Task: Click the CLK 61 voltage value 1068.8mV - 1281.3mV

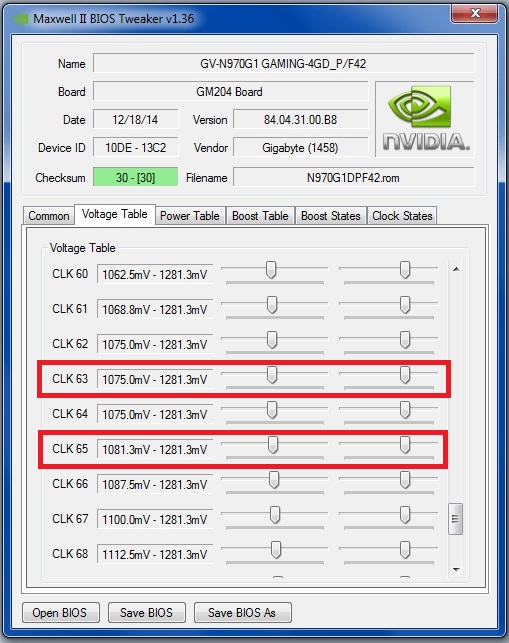Action: pyautogui.click(x=155, y=309)
